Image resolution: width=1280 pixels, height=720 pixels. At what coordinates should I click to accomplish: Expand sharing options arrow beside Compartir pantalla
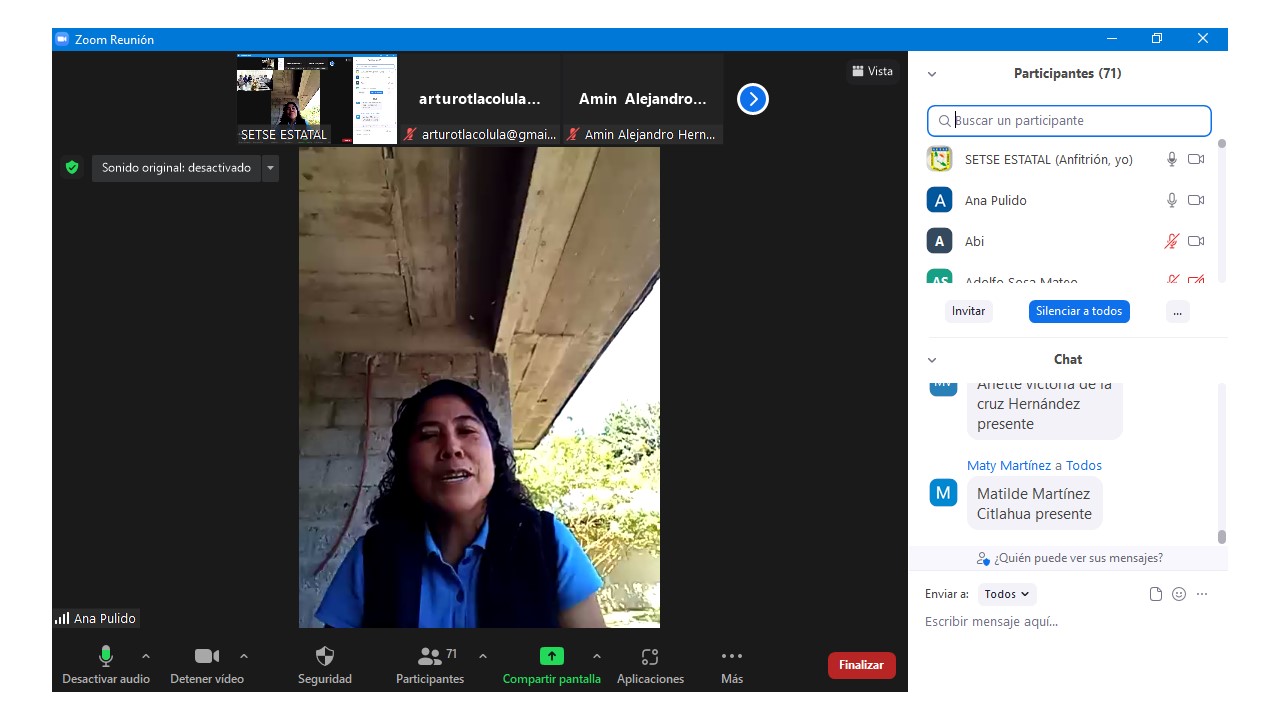point(597,656)
